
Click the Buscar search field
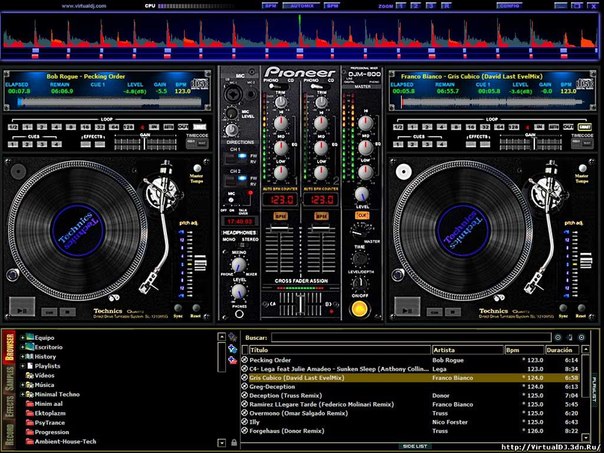(x=411, y=338)
